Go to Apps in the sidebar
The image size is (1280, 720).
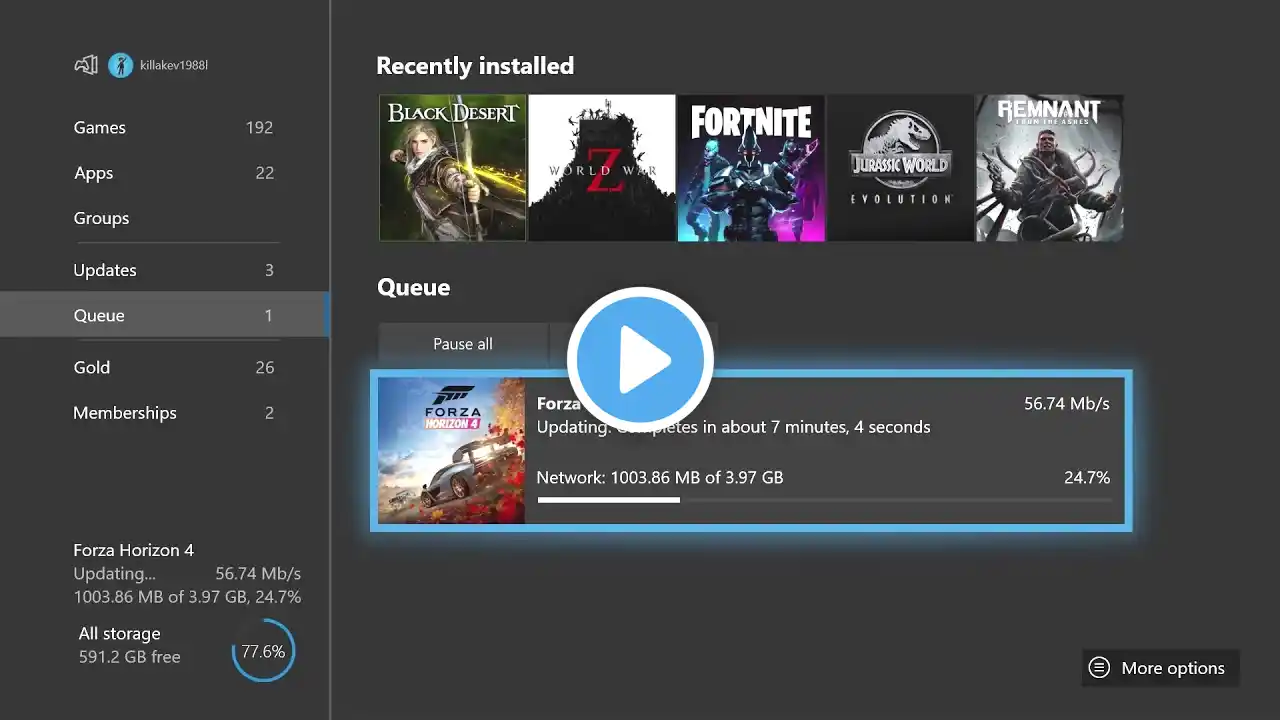[x=94, y=173]
